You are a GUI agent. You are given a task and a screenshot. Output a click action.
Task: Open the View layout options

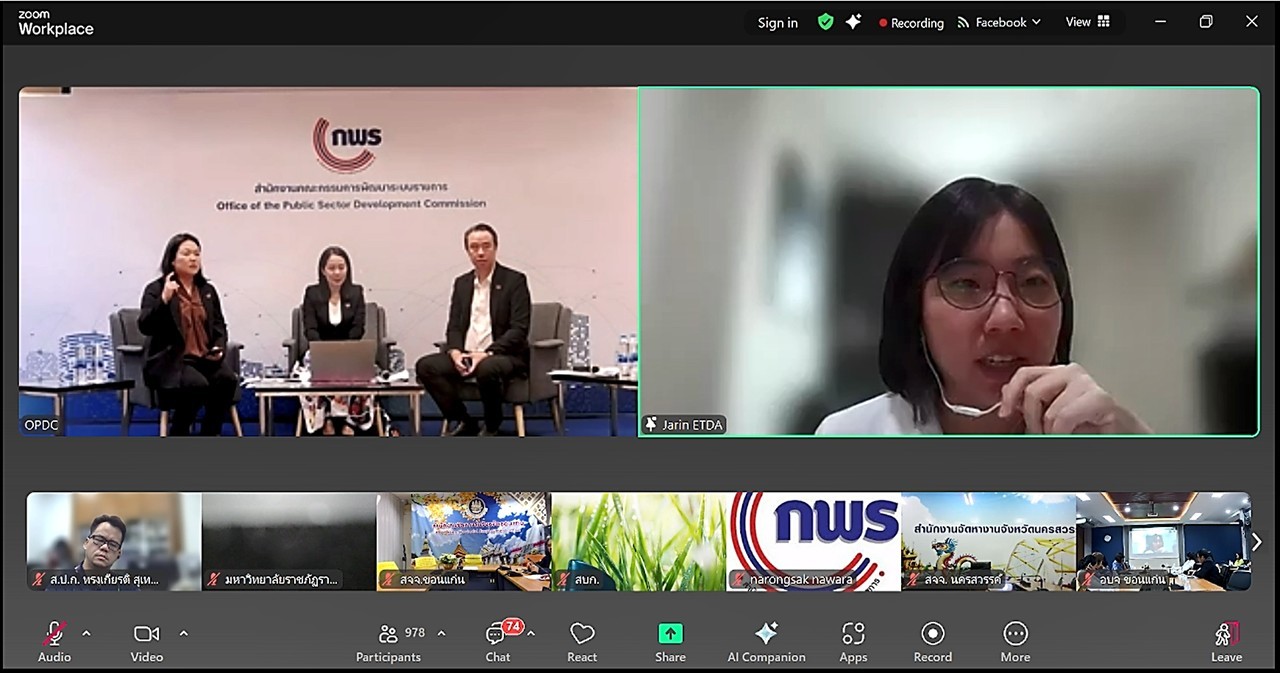[1088, 22]
